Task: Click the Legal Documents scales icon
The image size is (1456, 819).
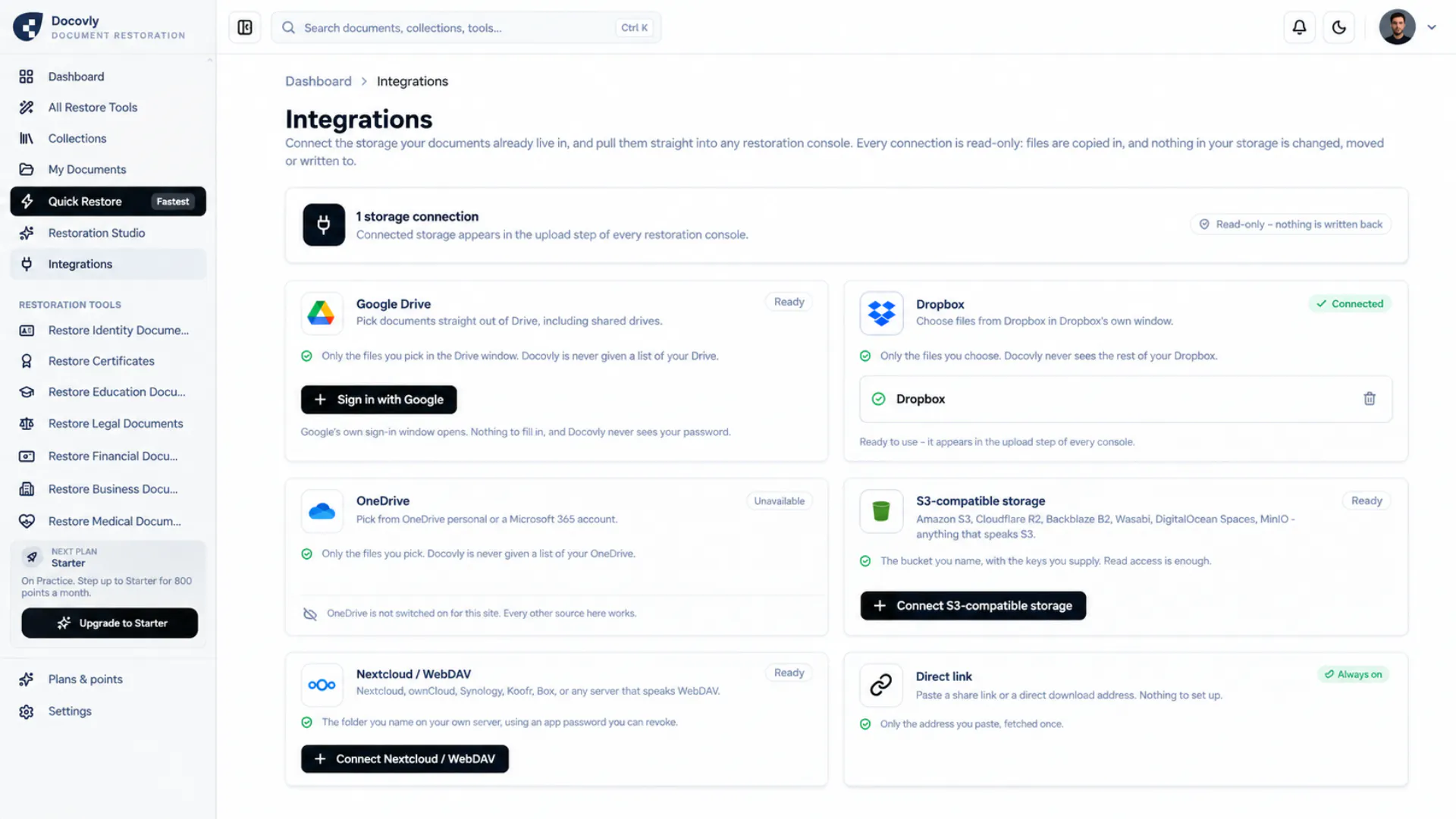Action: pos(27,424)
